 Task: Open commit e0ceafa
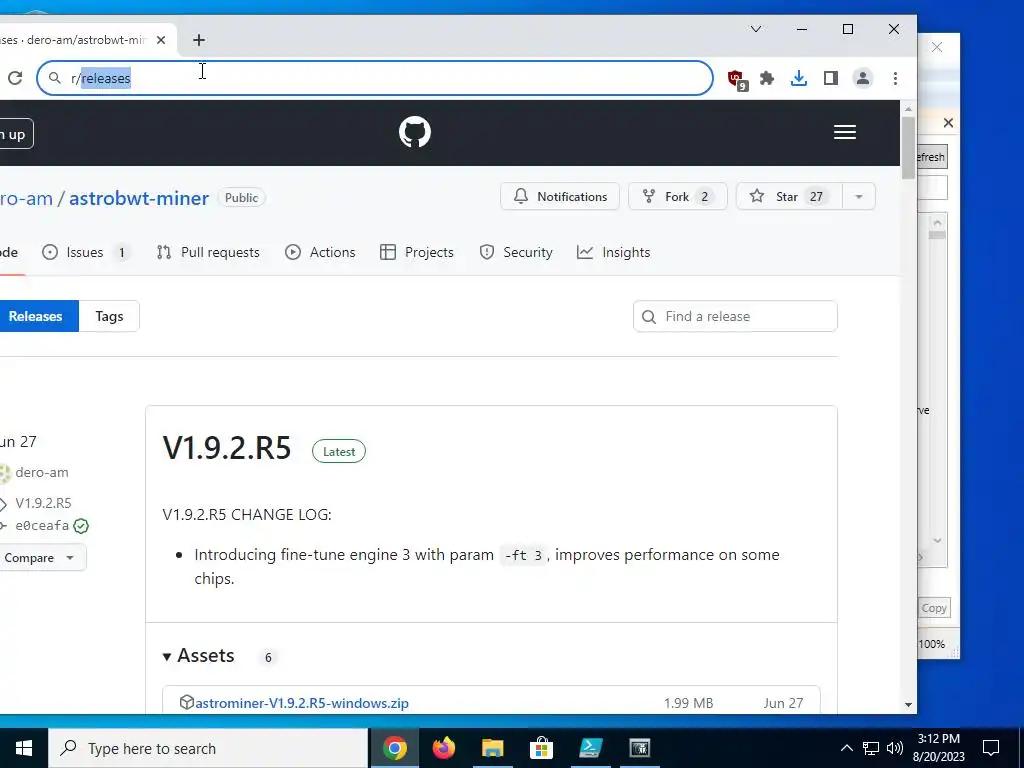coord(42,526)
